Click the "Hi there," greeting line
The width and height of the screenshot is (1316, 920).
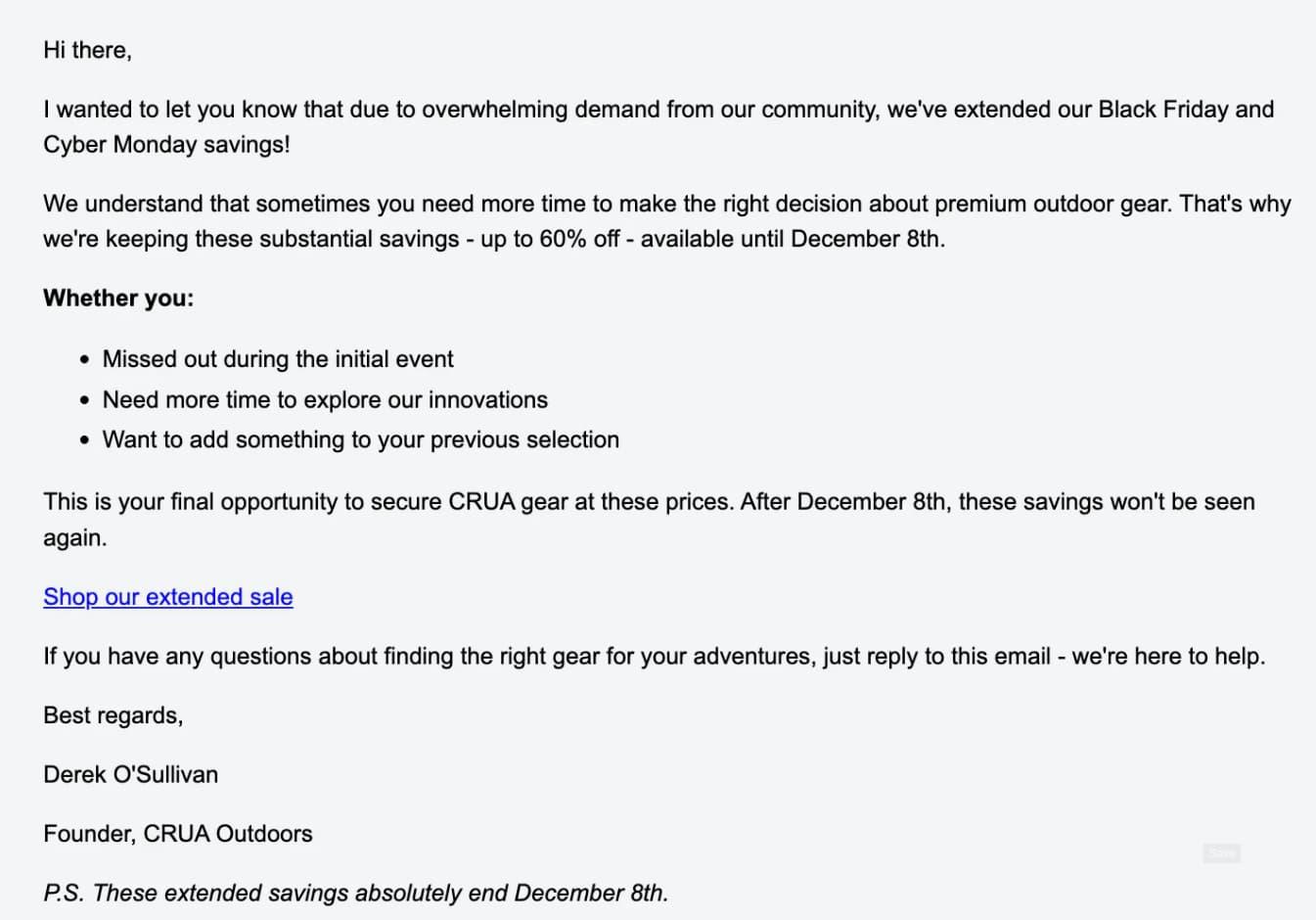(x=87, y=50)
